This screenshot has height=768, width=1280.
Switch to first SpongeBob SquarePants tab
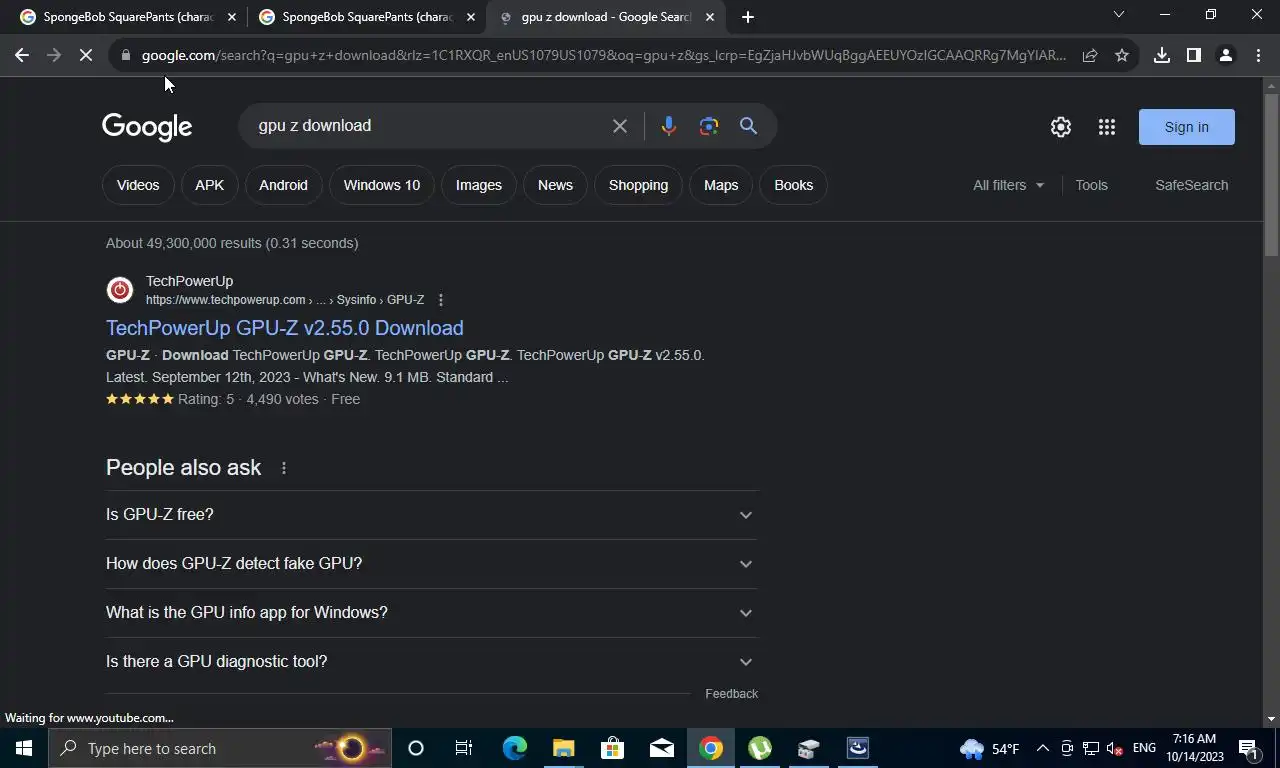[x=127, y=17]
